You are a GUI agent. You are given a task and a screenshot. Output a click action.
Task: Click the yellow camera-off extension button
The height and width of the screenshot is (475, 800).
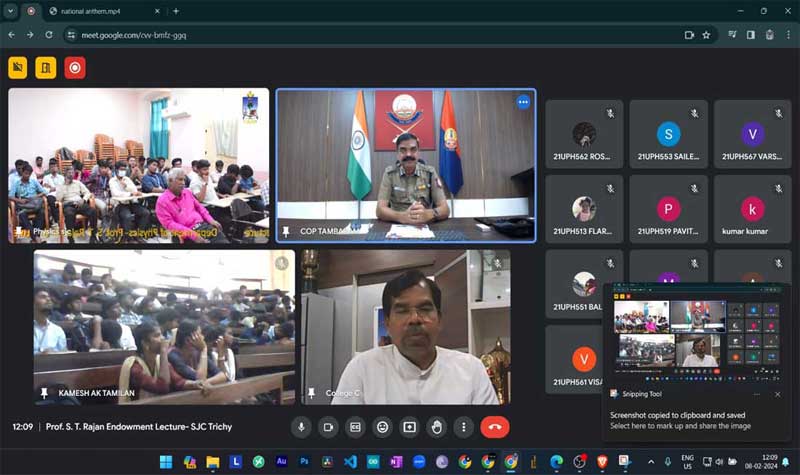[18, 67]
